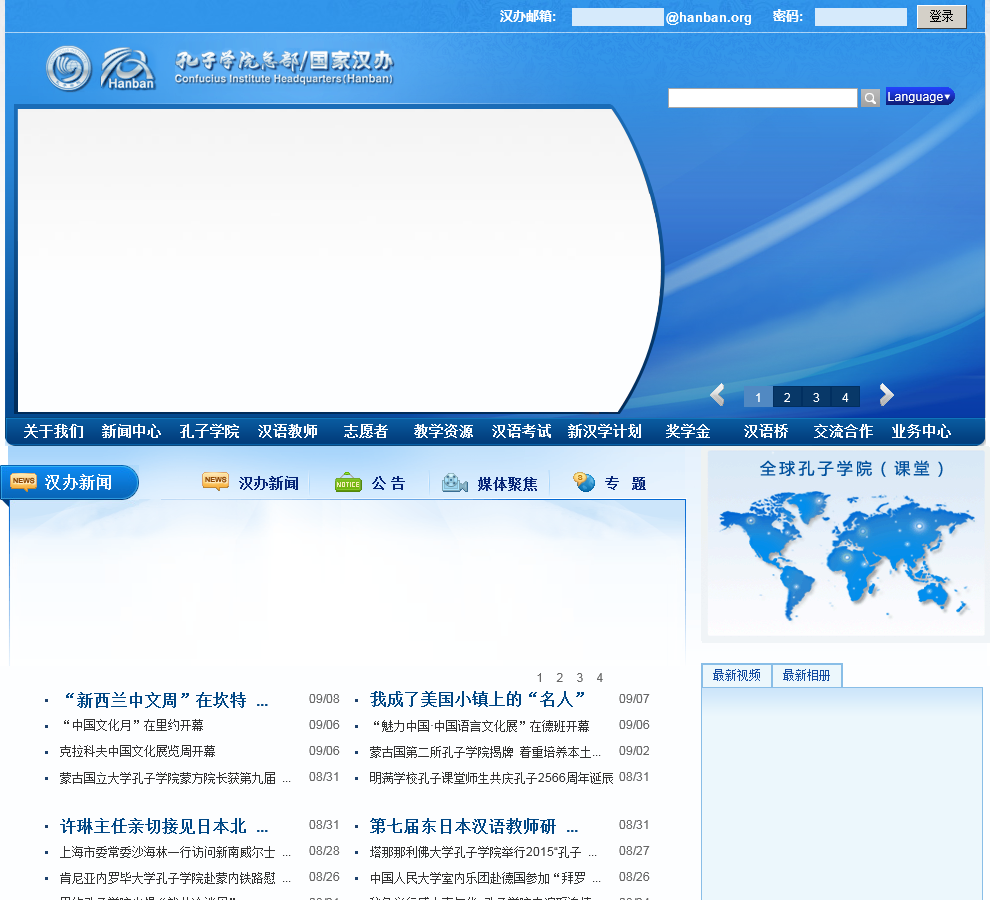
Task: Go to news slide page 4
Action: [600, 678]
